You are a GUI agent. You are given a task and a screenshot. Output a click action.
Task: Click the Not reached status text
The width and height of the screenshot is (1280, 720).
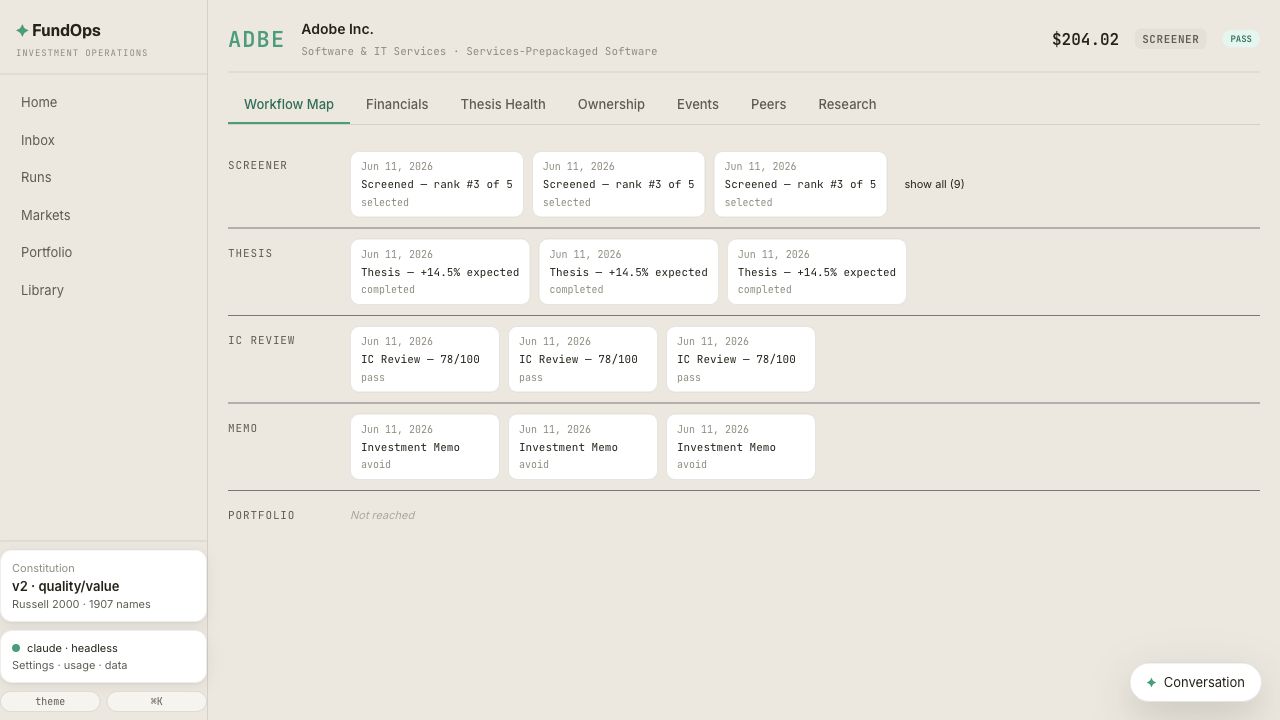[382, 516]
